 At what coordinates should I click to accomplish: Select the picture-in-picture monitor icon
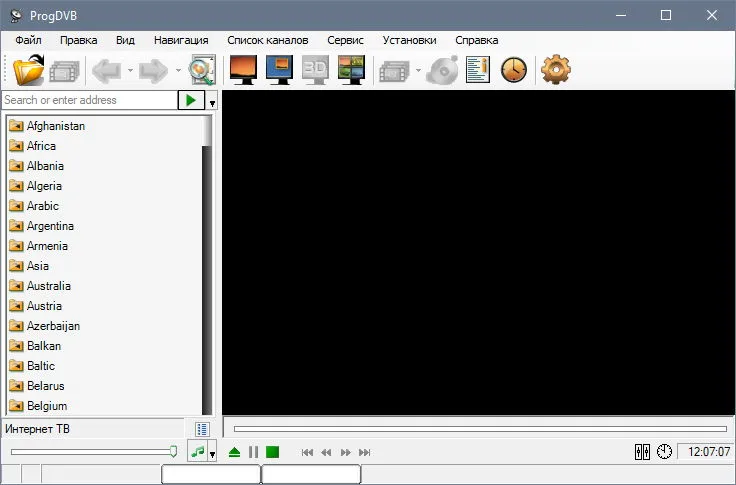(x=279, y=70)
